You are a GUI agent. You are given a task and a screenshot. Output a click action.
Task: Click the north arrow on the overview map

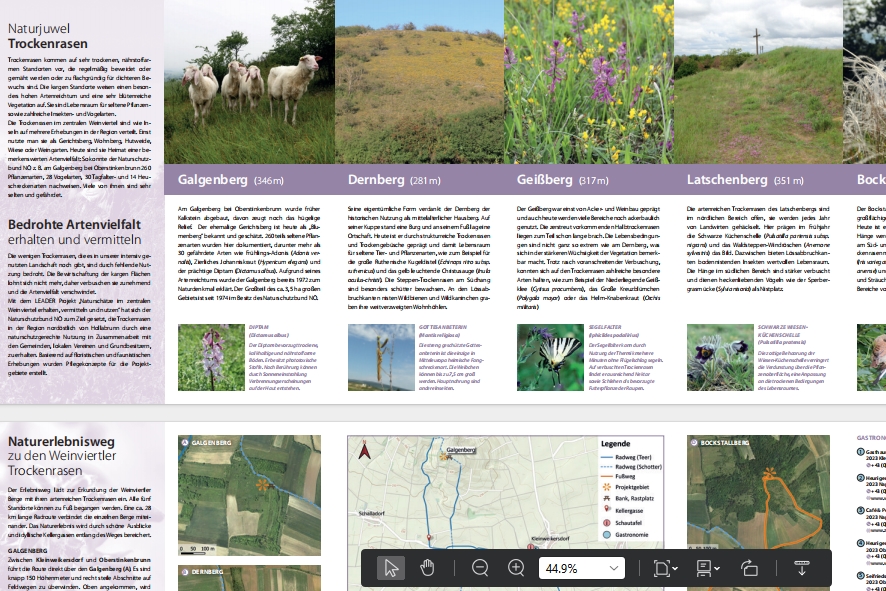[364, 451]
